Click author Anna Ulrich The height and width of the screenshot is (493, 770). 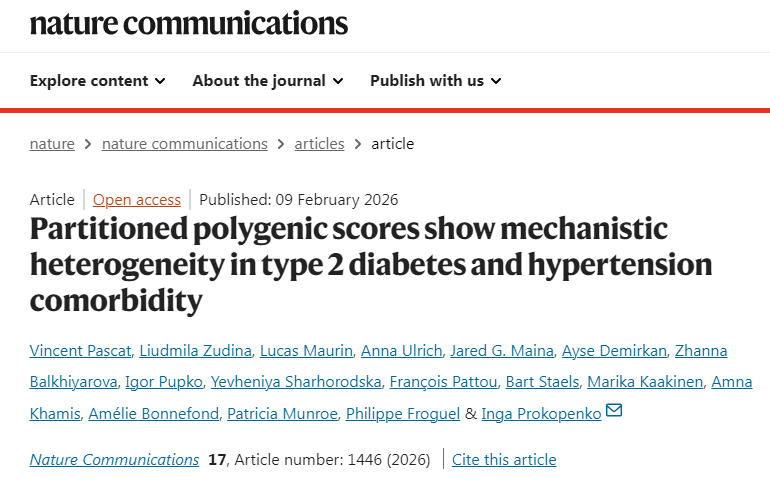402,351
